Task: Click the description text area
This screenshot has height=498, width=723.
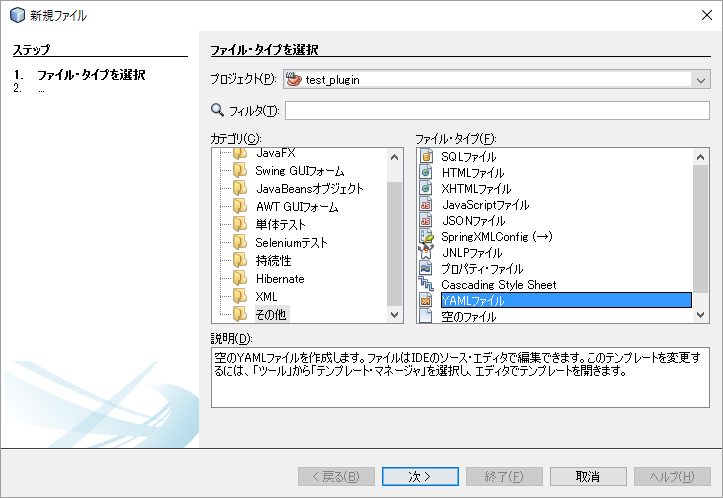Action: tap(460, 378)
